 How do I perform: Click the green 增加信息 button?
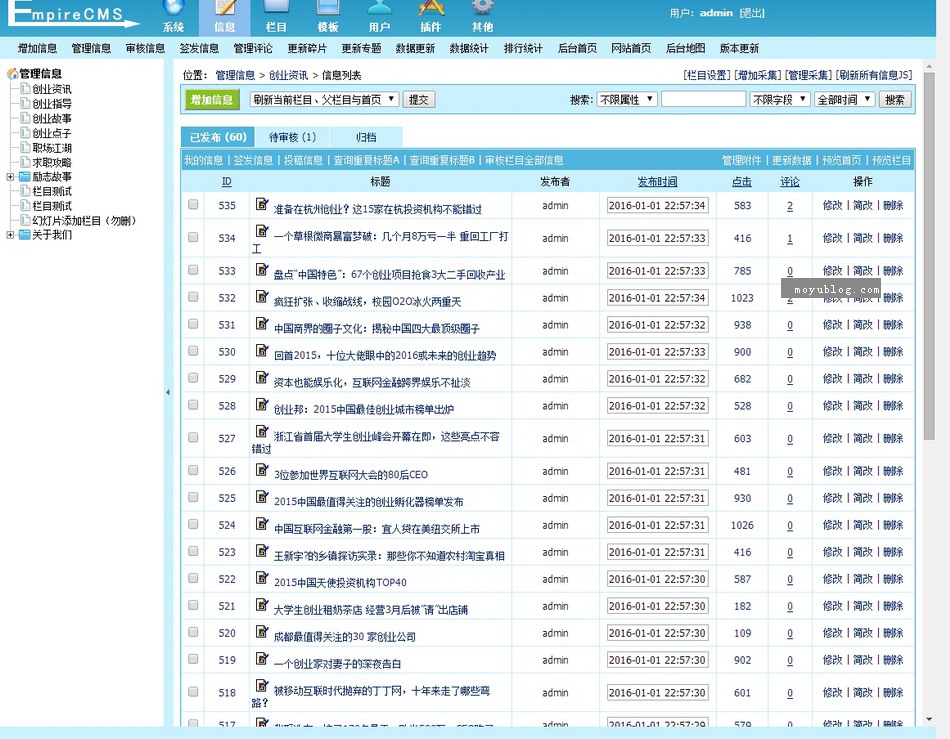pos(212,100)
